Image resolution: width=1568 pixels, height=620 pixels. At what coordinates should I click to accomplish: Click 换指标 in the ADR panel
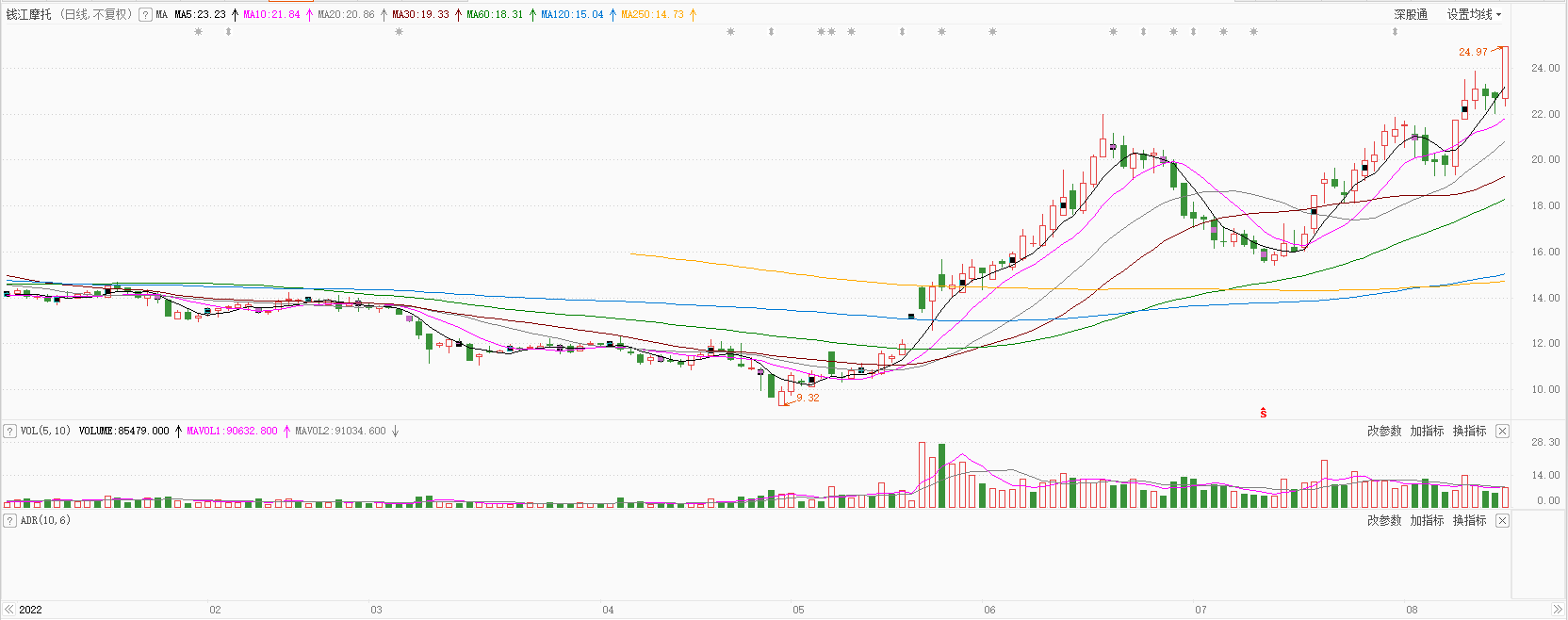click(1469, 520)
